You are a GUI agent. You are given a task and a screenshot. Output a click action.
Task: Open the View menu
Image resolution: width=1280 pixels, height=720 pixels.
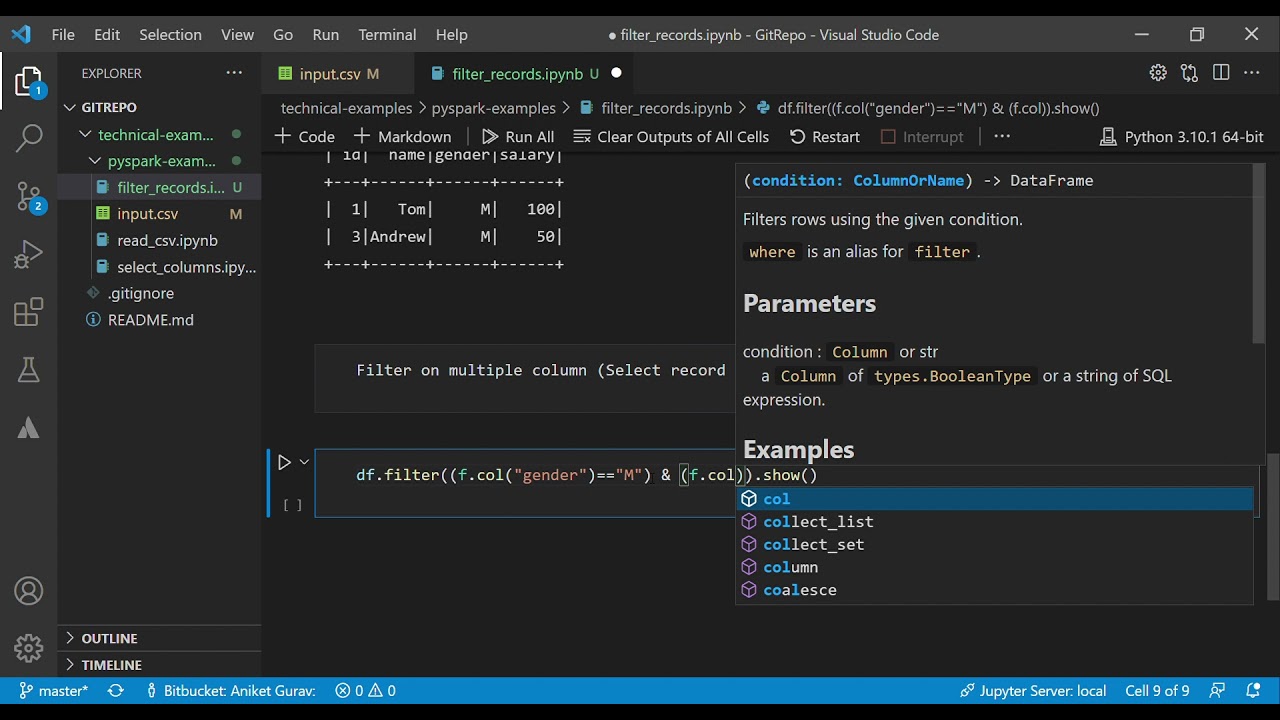(x=237, y=34)
